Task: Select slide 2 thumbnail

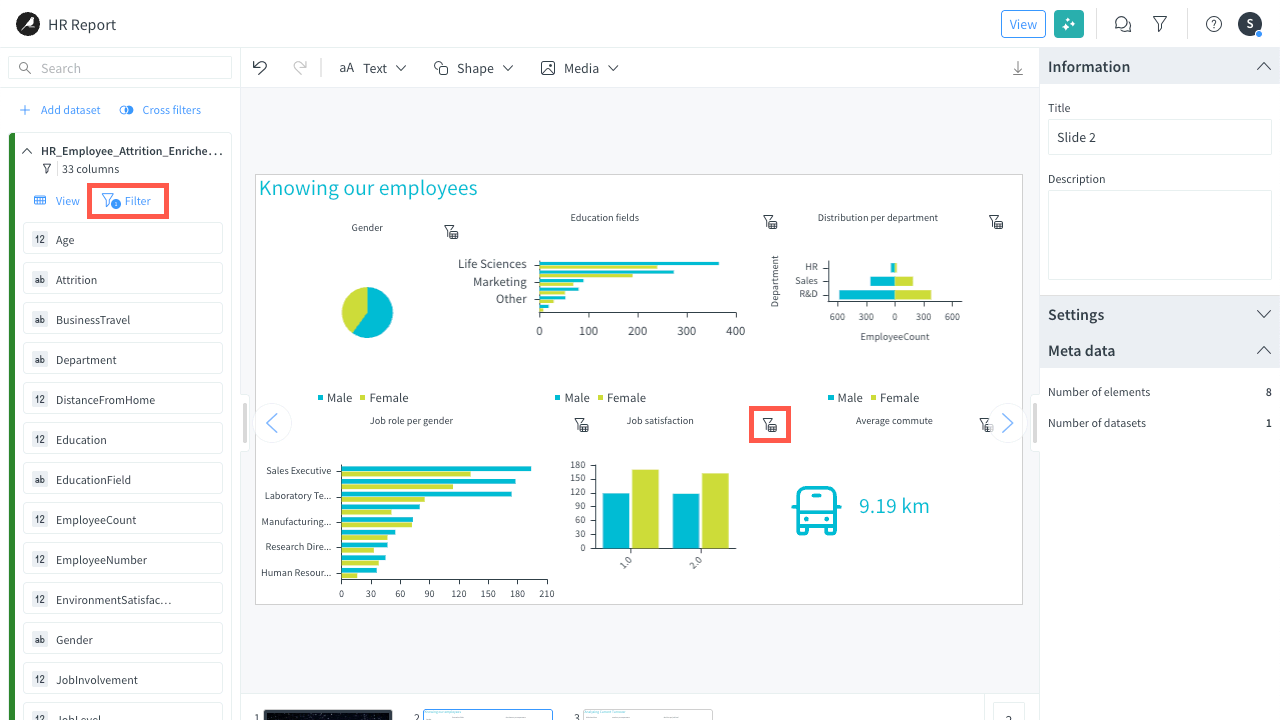Action: point(488,715)
